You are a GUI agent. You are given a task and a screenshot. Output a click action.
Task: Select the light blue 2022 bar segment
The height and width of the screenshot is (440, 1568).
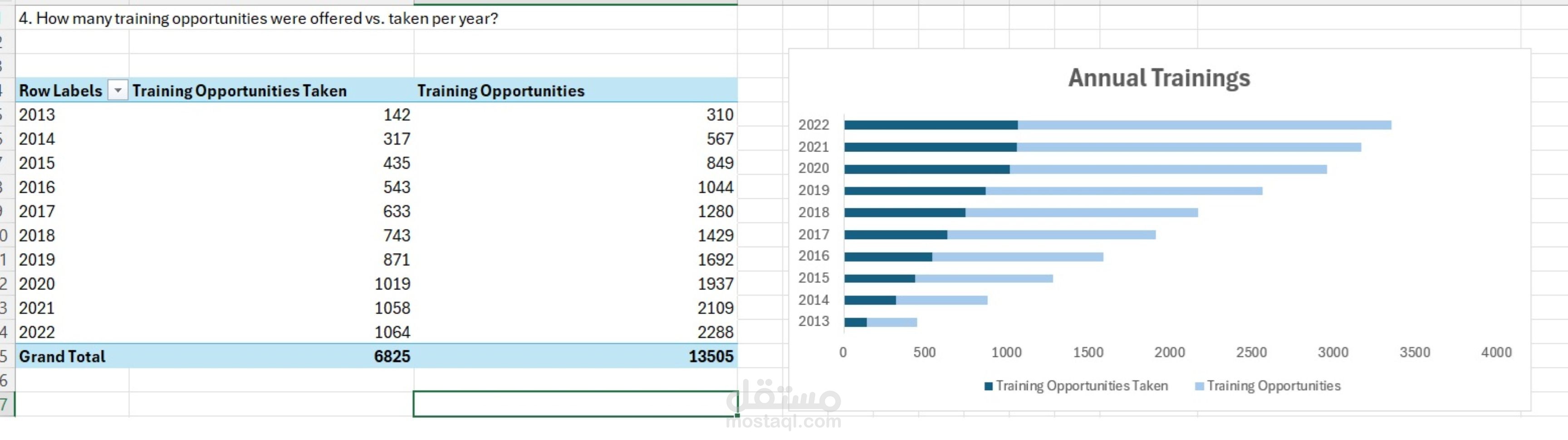[1205, 125]
